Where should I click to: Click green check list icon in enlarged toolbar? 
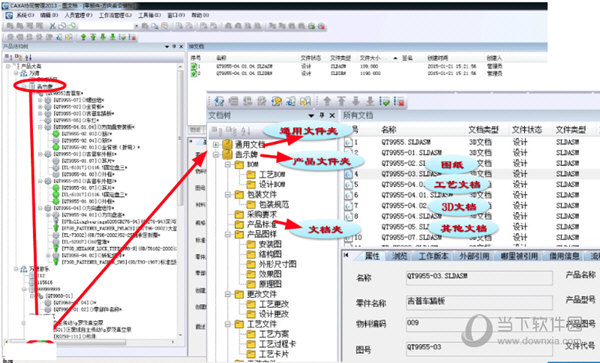pyautogui.click(x=385, y=101)
